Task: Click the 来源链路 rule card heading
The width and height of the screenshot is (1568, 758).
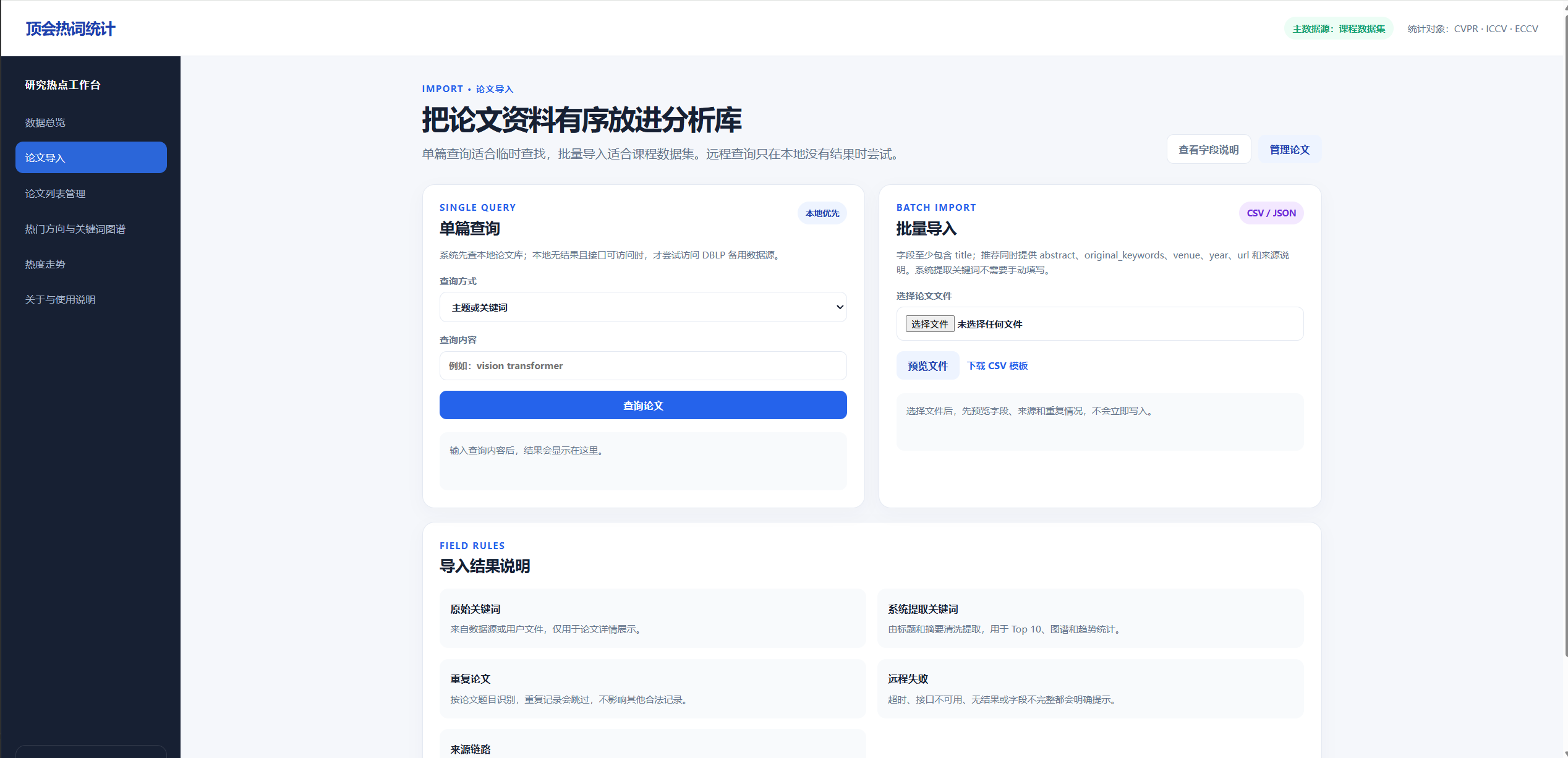Action: coord(471,749)
